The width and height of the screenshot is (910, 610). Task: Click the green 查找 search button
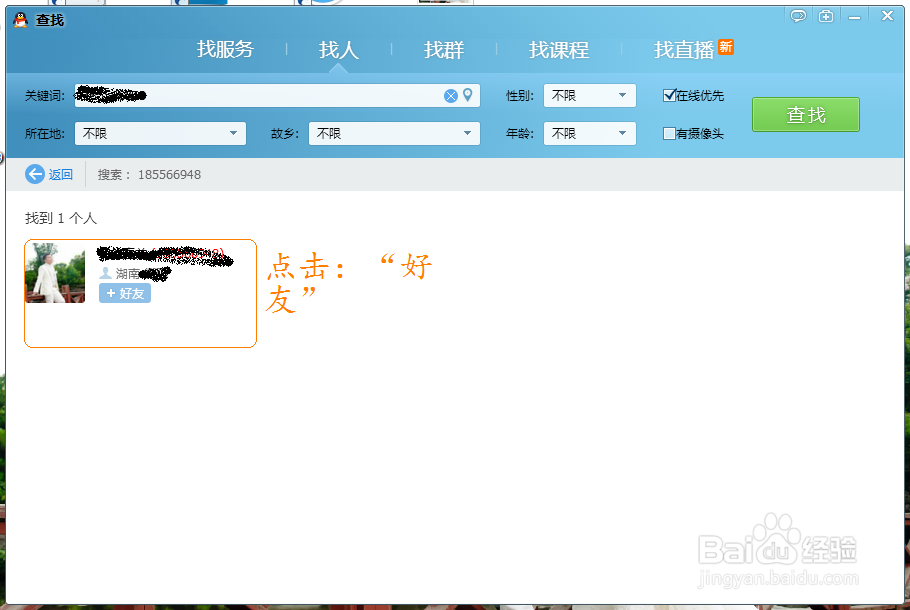(x=805, y=114)
